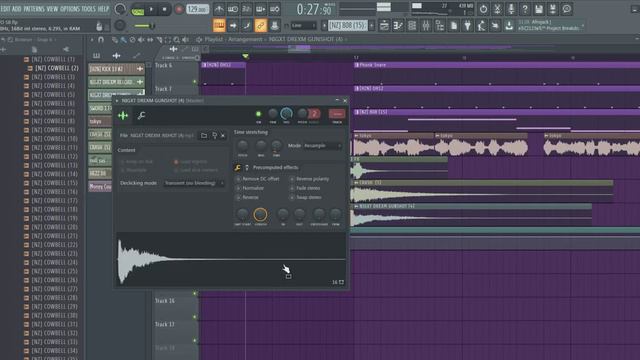Click the playhead marker on timeline
Screen dimensions: 640x360
tap(245, 56)
